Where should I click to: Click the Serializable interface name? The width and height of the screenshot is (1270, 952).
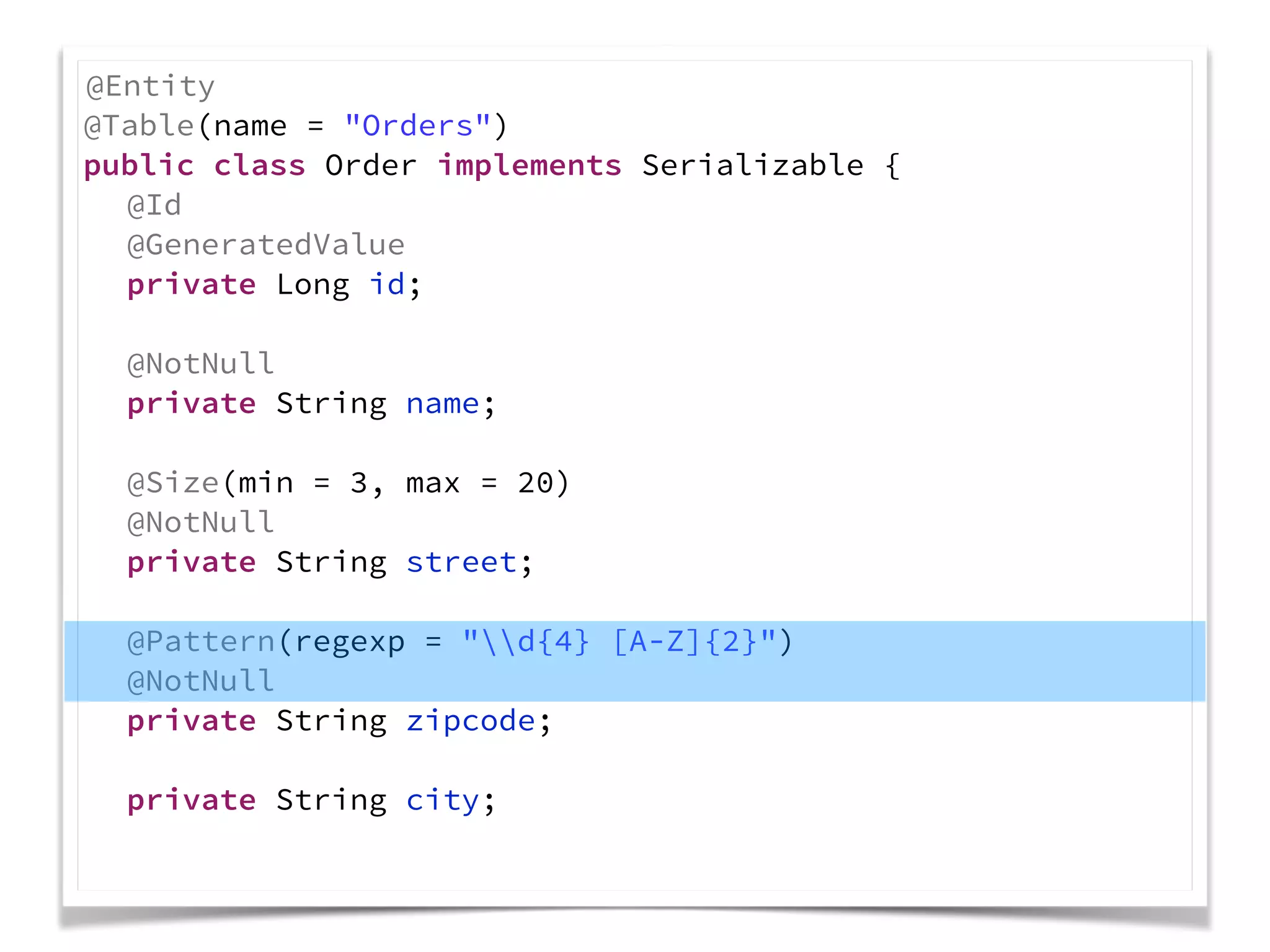[x=753, y=165]
